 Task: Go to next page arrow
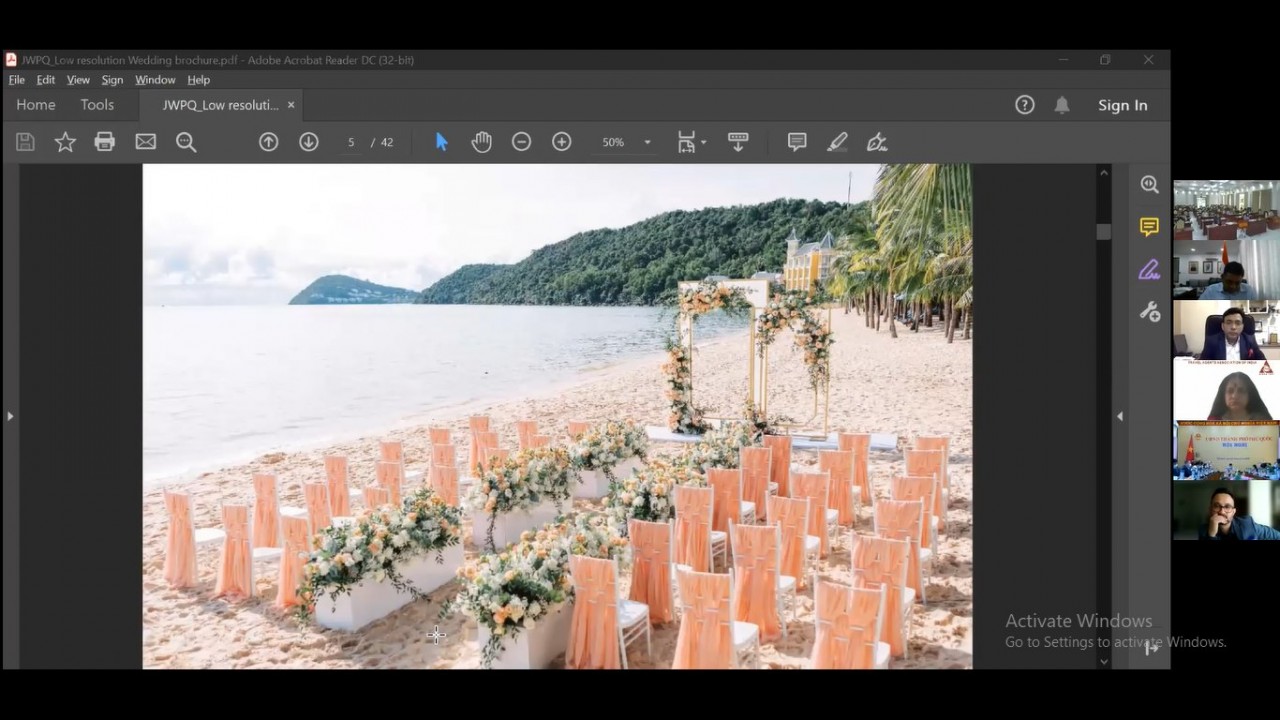pyautogui.click(x=309, y=142)
